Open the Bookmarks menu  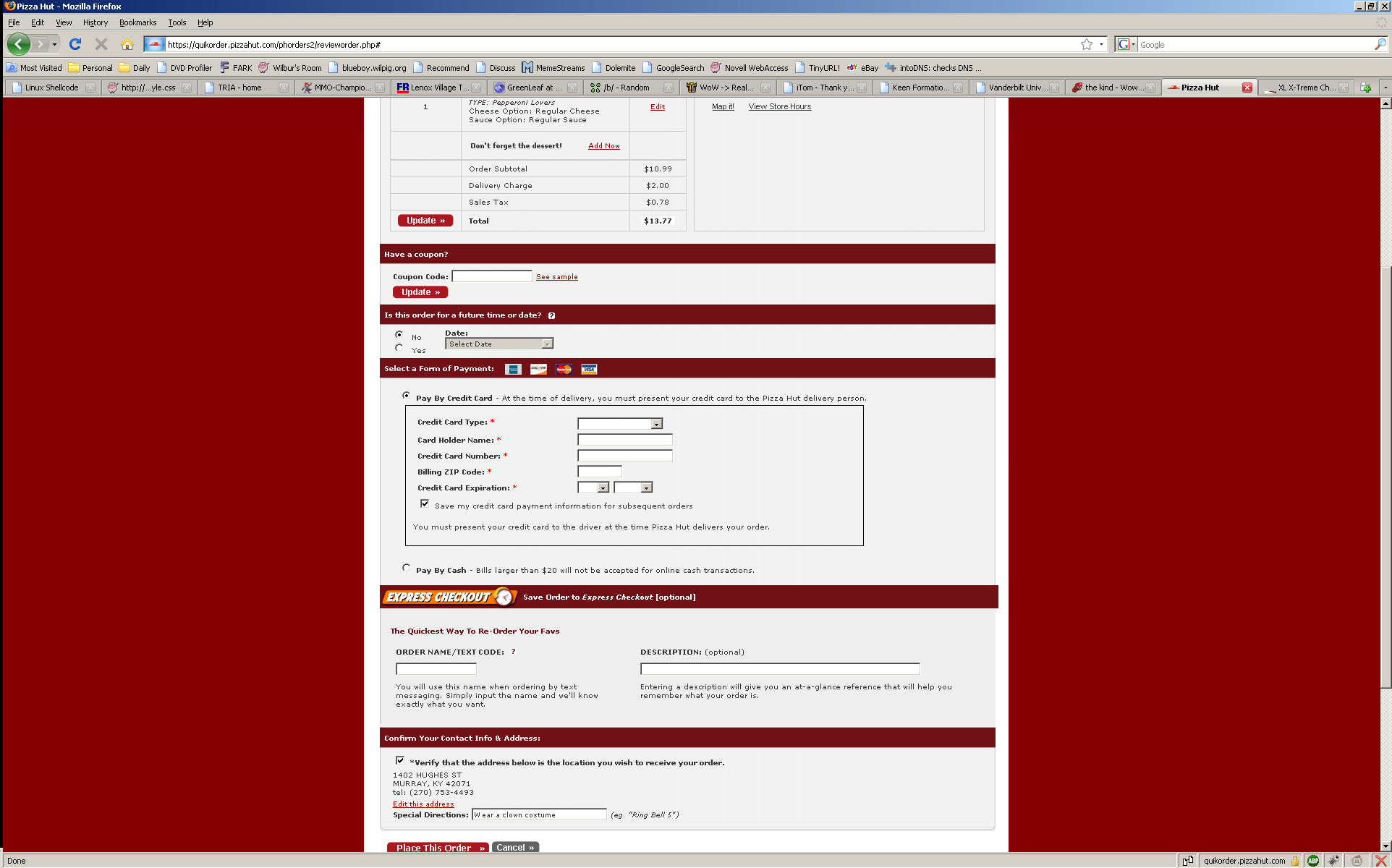[137, 22]
